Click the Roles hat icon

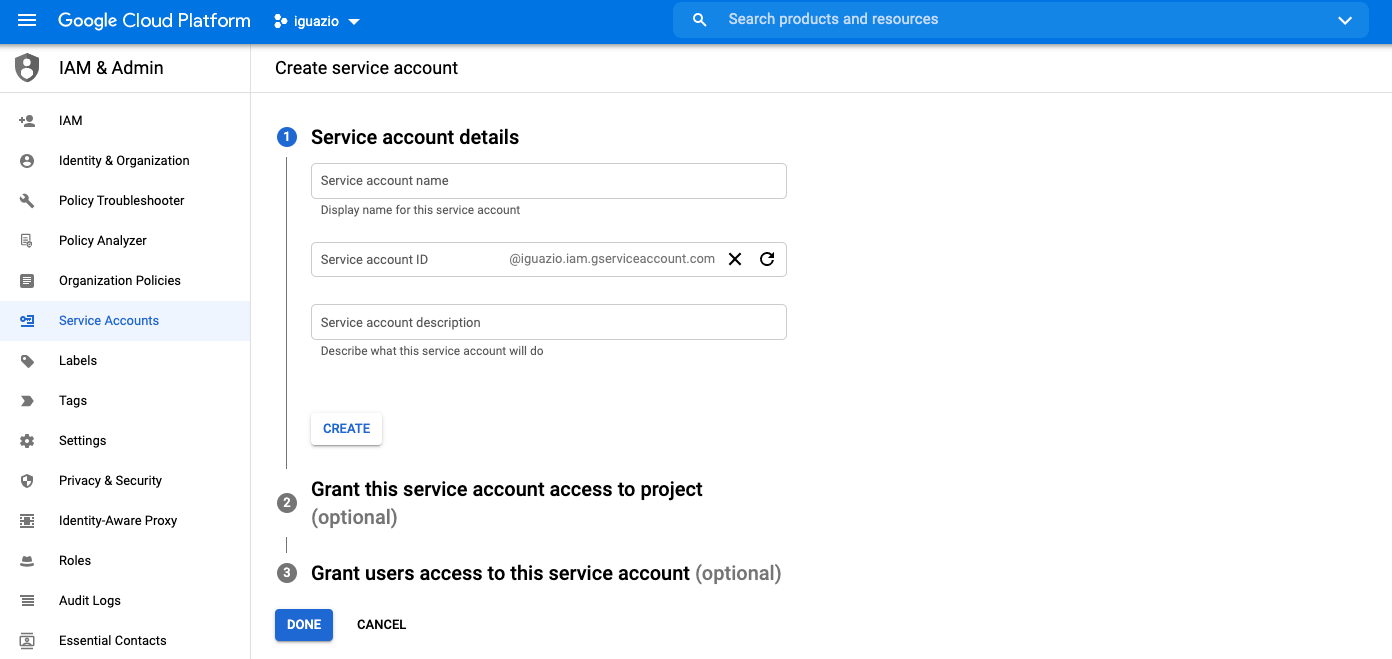click(27, 561)
